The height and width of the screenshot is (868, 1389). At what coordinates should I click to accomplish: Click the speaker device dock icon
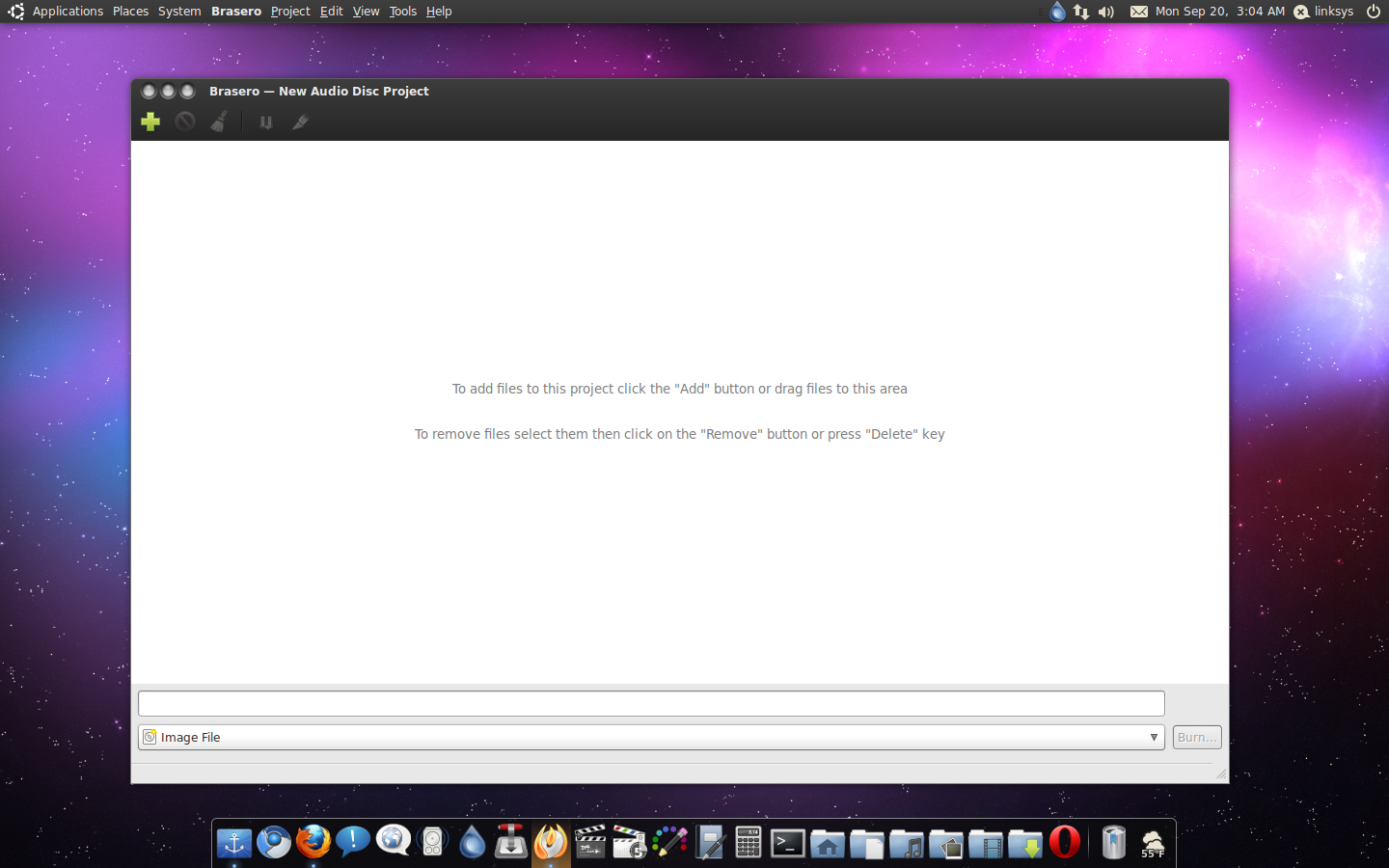click(x=433, y=842)
